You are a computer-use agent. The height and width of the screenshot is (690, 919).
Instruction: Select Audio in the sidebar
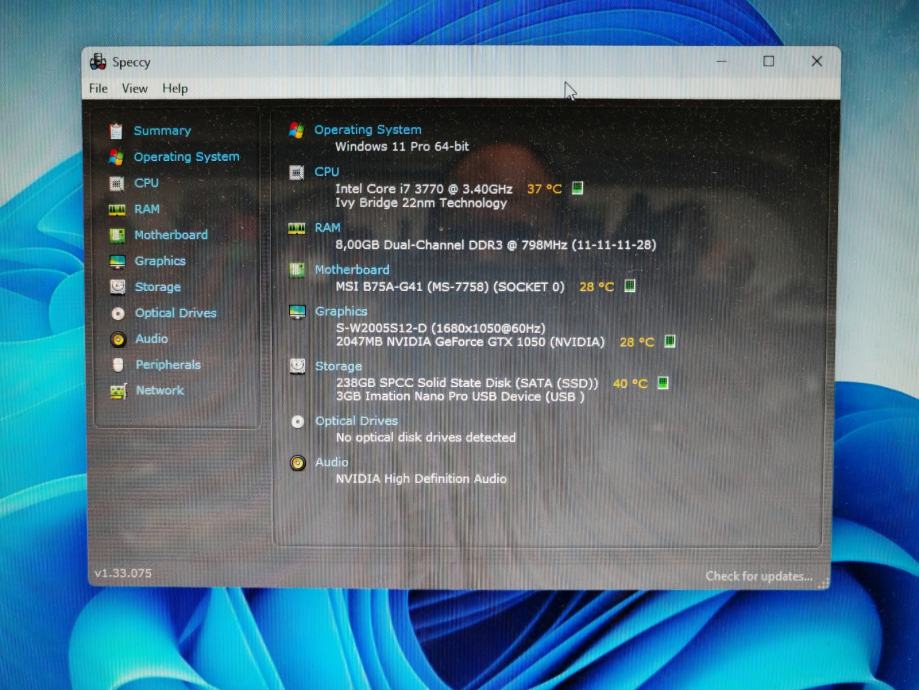151,339
